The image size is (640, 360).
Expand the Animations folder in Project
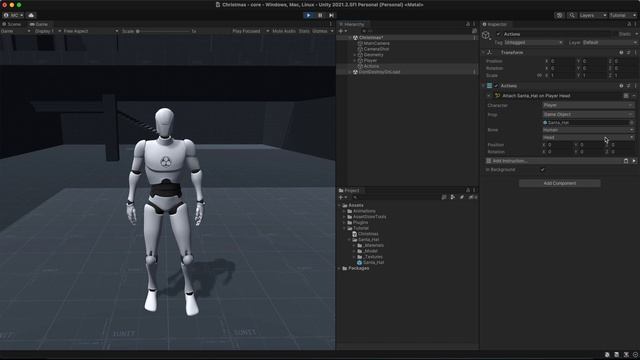click(344, 211)
